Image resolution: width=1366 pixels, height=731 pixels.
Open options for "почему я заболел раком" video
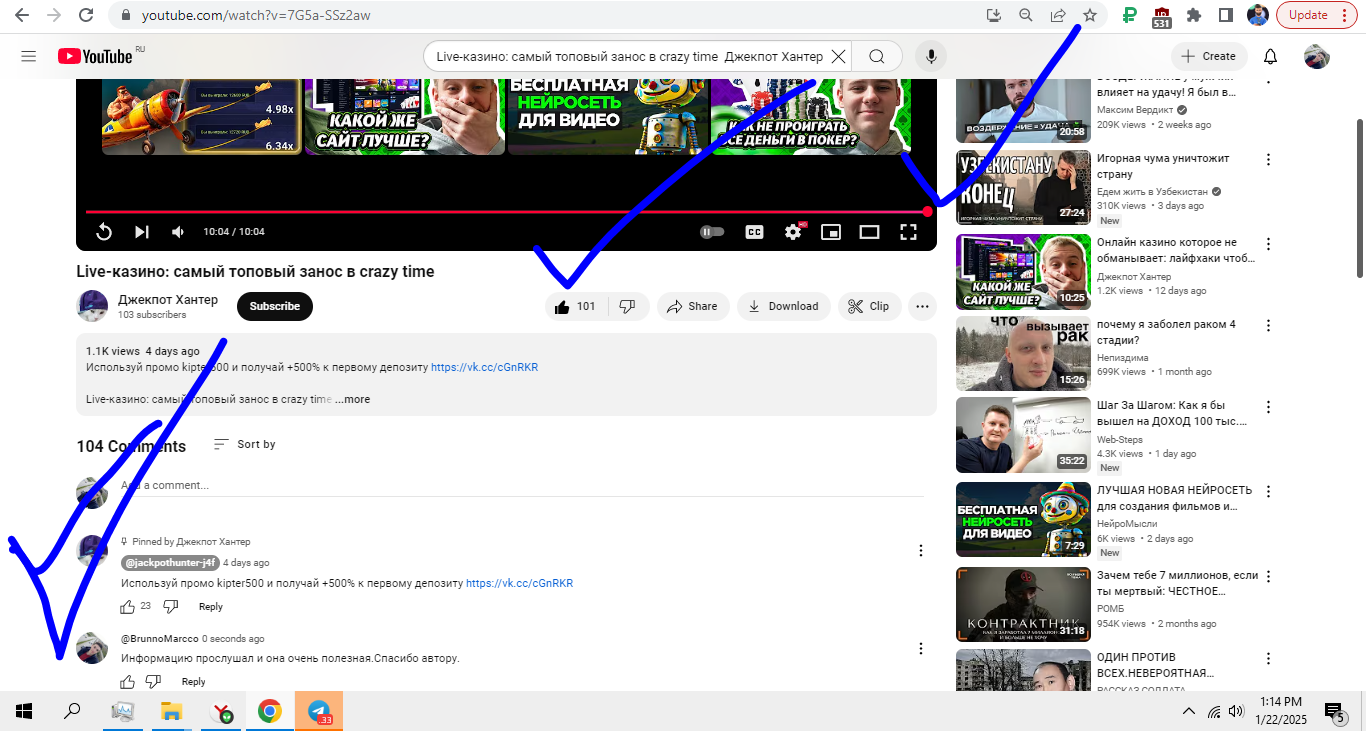1269,326
